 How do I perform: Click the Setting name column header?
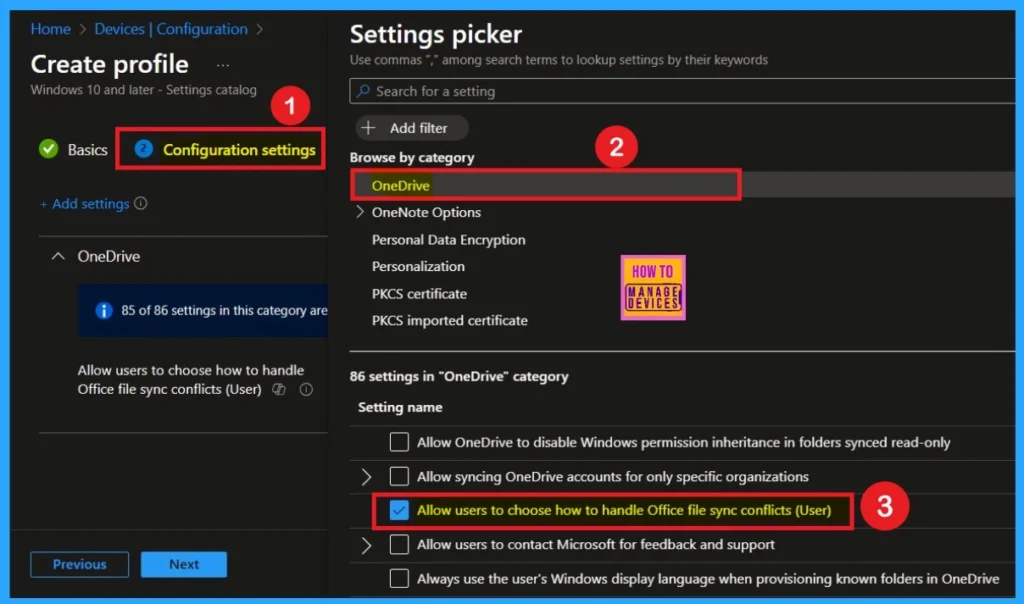click(400, 407)
